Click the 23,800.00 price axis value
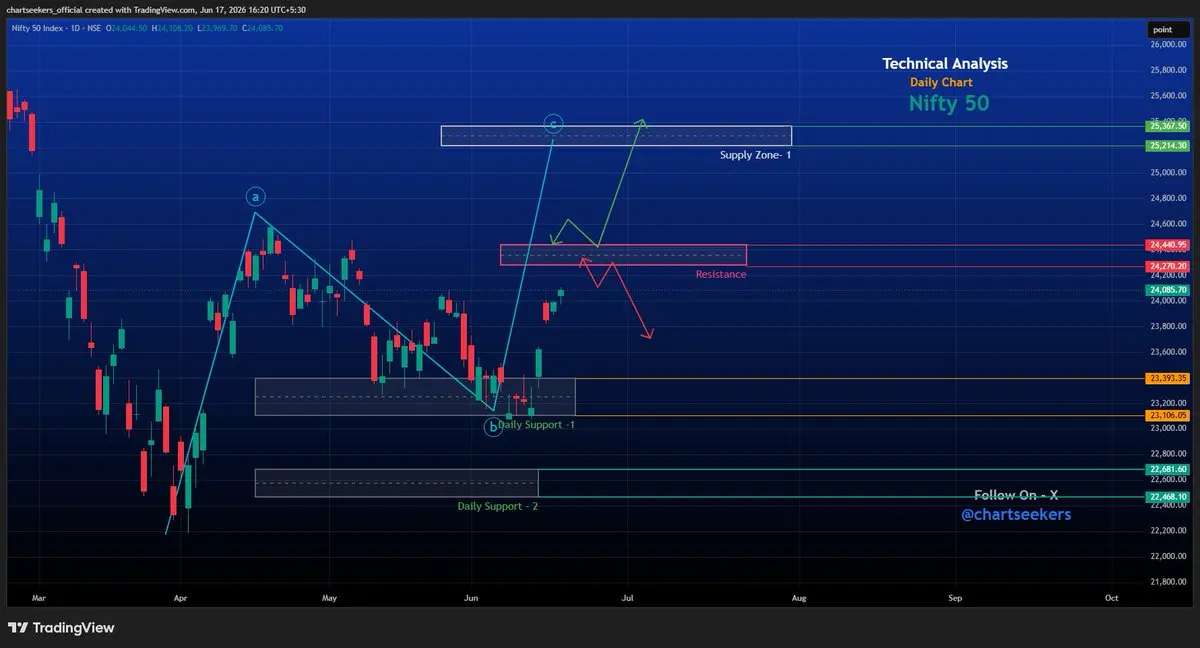The image size is (1200, 648). pos(1168,326)
